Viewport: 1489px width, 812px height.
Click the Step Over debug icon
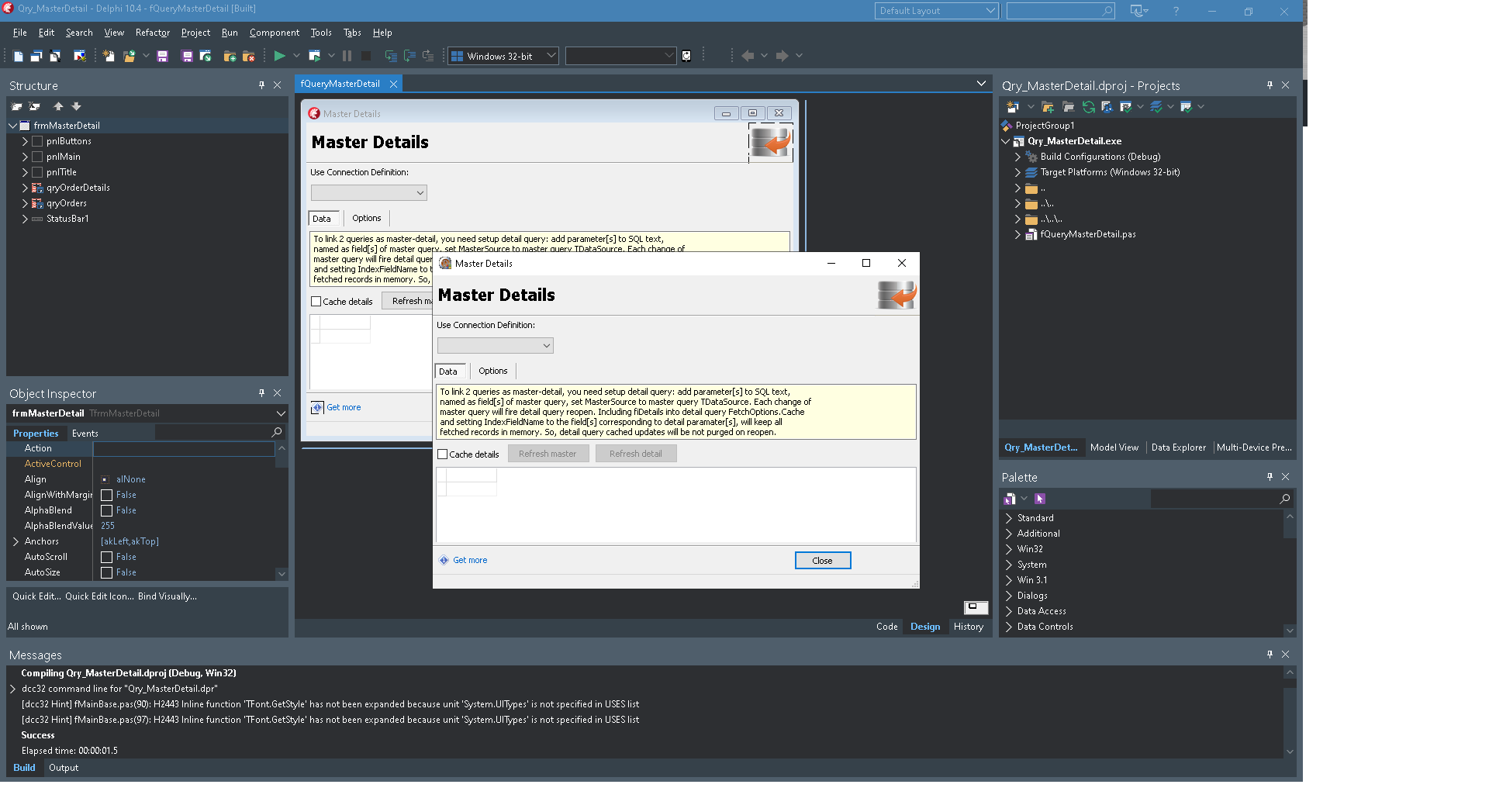(x=409, y=56)
